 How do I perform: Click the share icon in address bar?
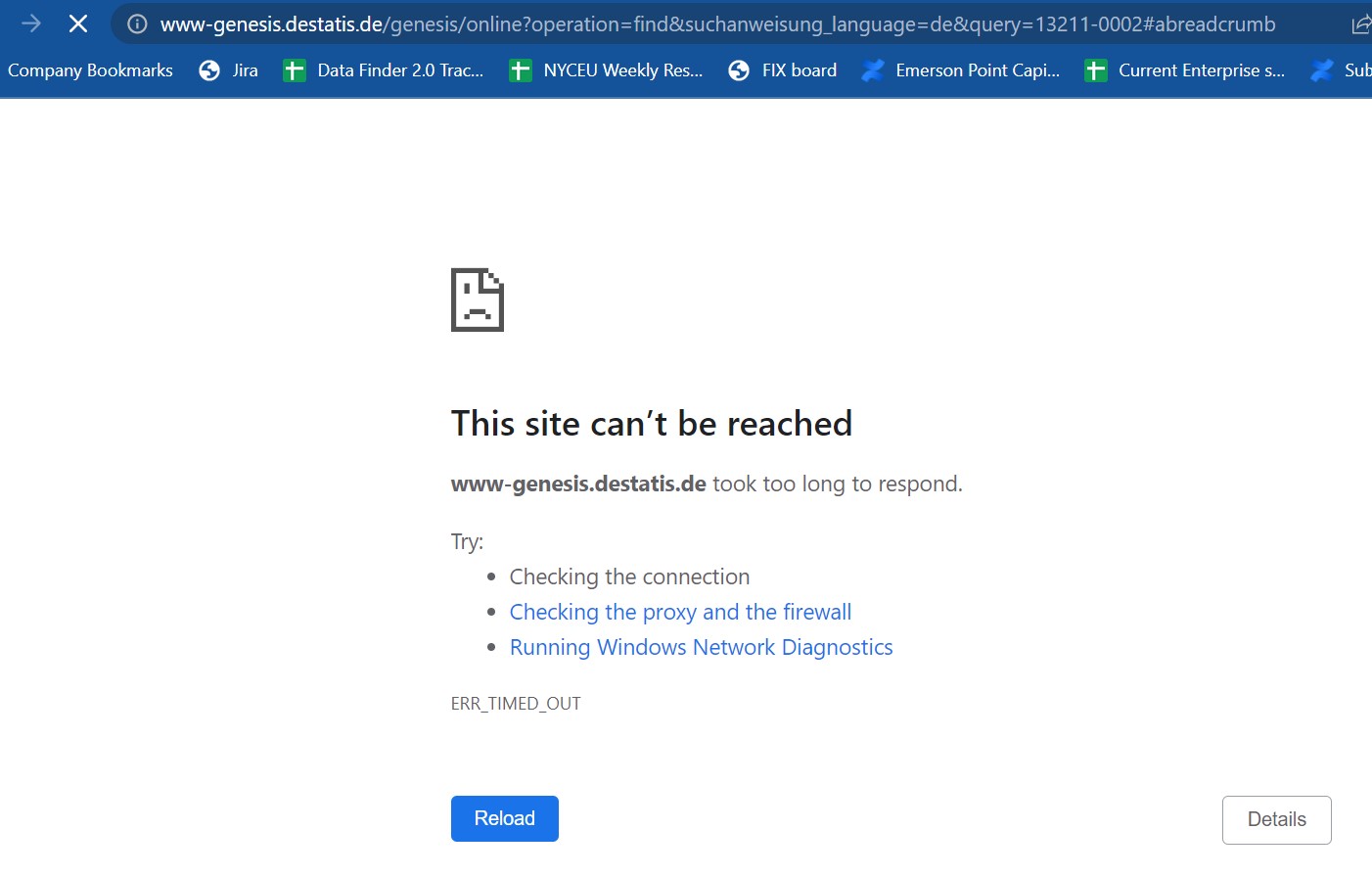(x=1360, y=24)
